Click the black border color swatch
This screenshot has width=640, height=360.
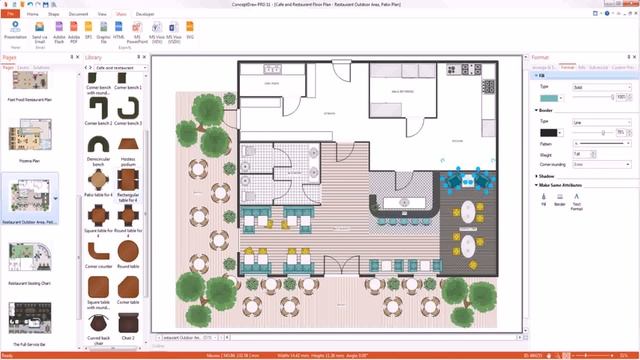click(549, 133)
